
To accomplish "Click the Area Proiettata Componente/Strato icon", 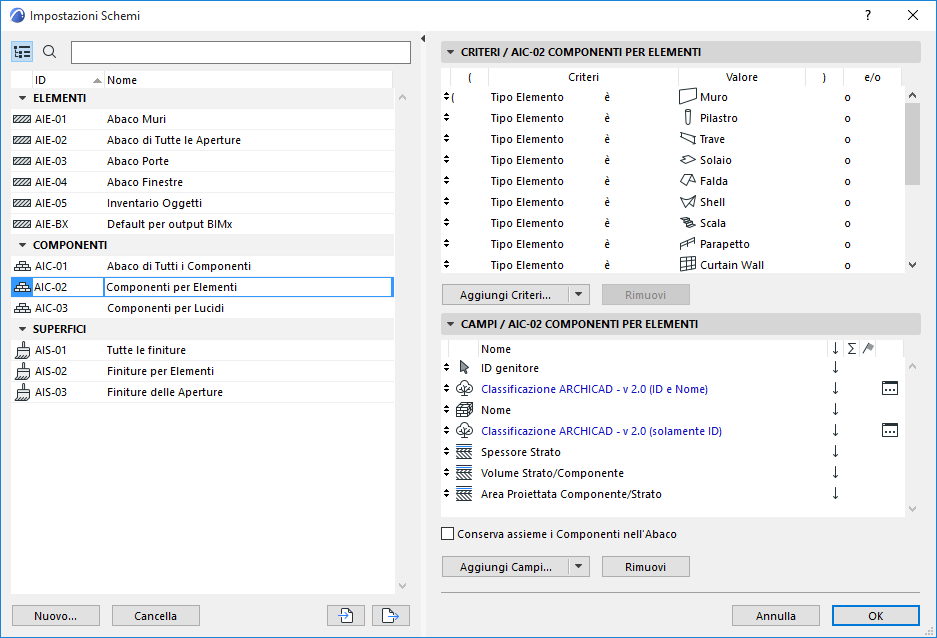I will coord(464,493).
